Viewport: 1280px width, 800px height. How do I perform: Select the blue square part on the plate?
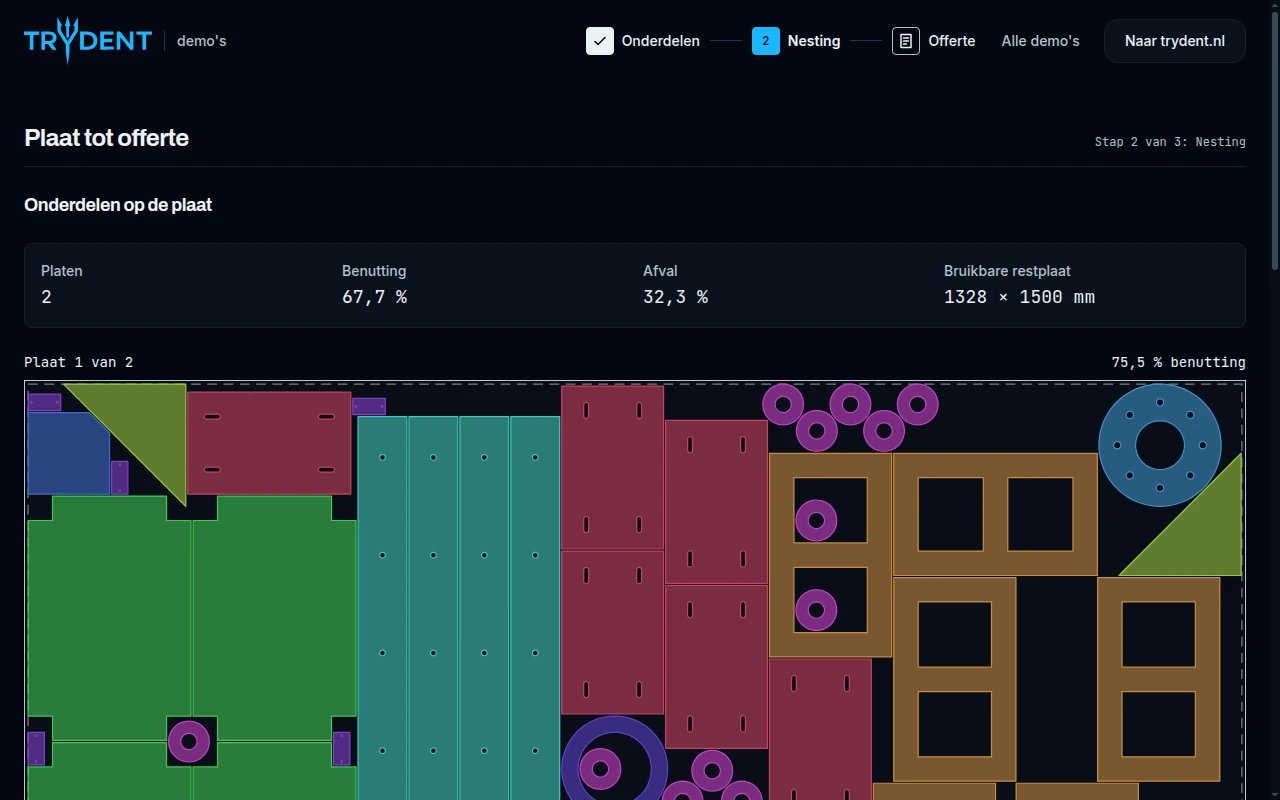(x=68, y=453)
